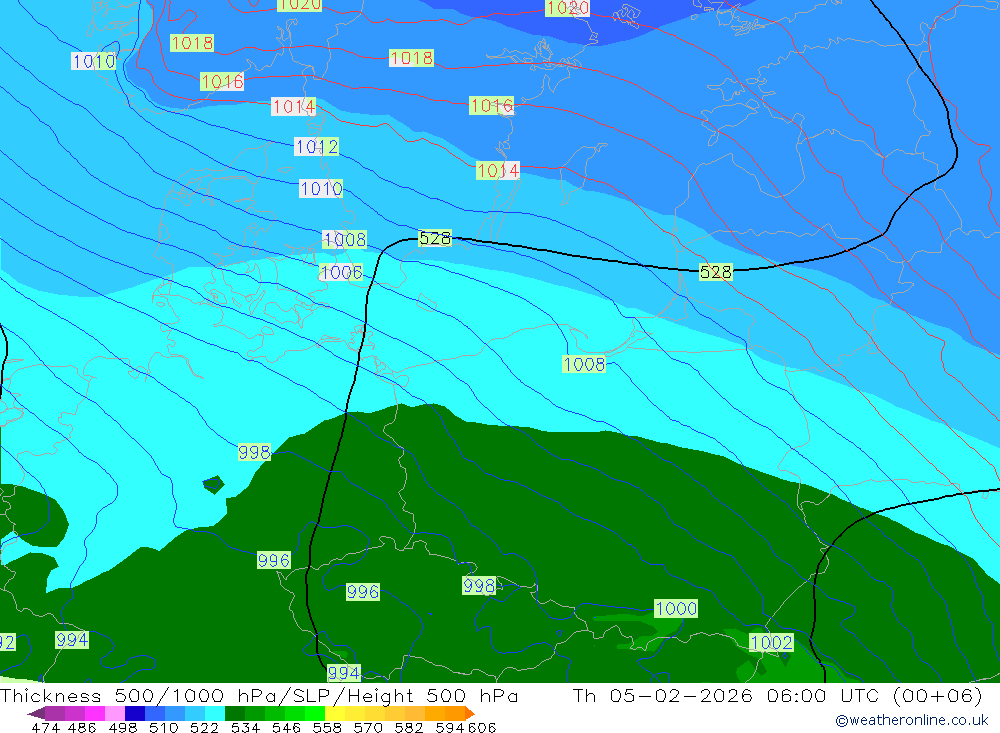Click the 1010 label beneath the 1012 label

(x=321, y=189)
